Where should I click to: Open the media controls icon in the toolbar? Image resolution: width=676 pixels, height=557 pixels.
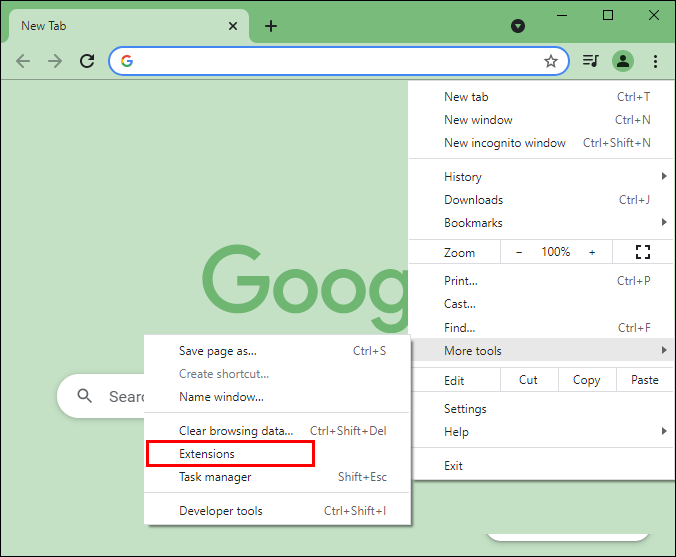(x=590, y=61)
